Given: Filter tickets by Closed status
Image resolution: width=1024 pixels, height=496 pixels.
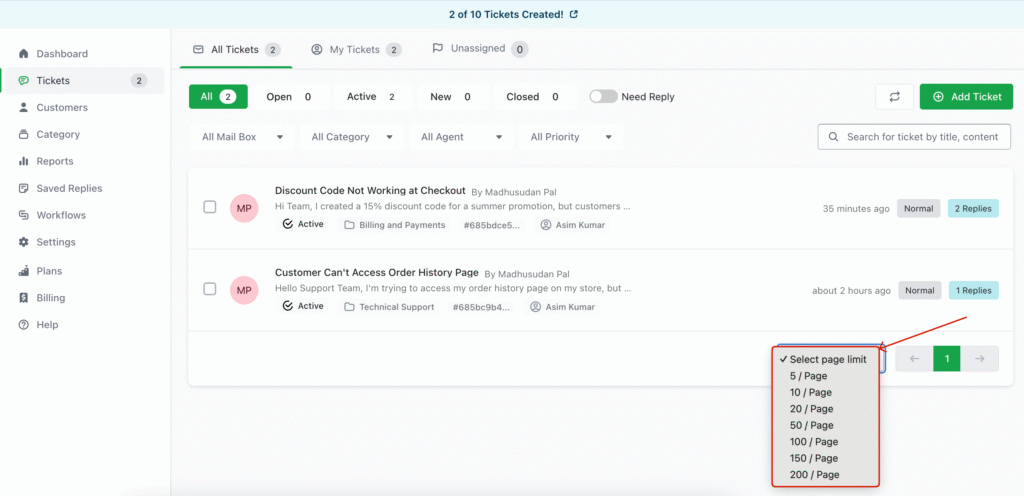Looking at the screenshot, I should point(534,97).
